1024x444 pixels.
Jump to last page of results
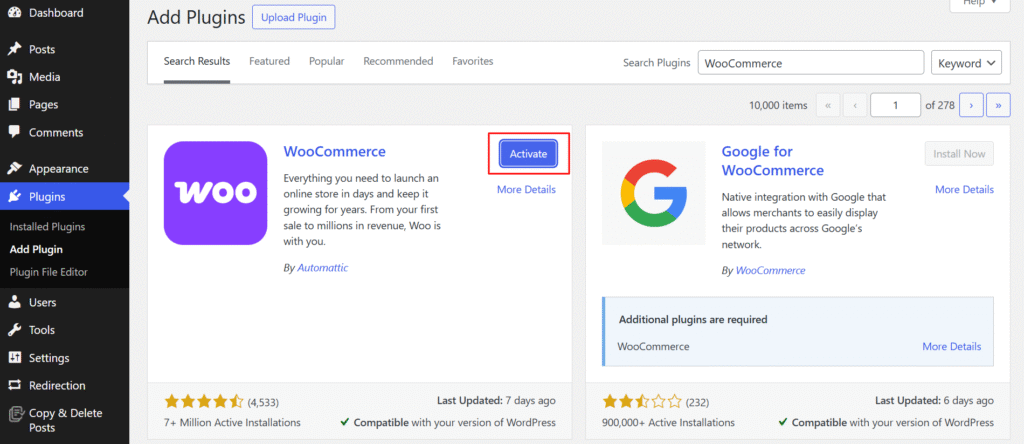(x=999, y=105)
